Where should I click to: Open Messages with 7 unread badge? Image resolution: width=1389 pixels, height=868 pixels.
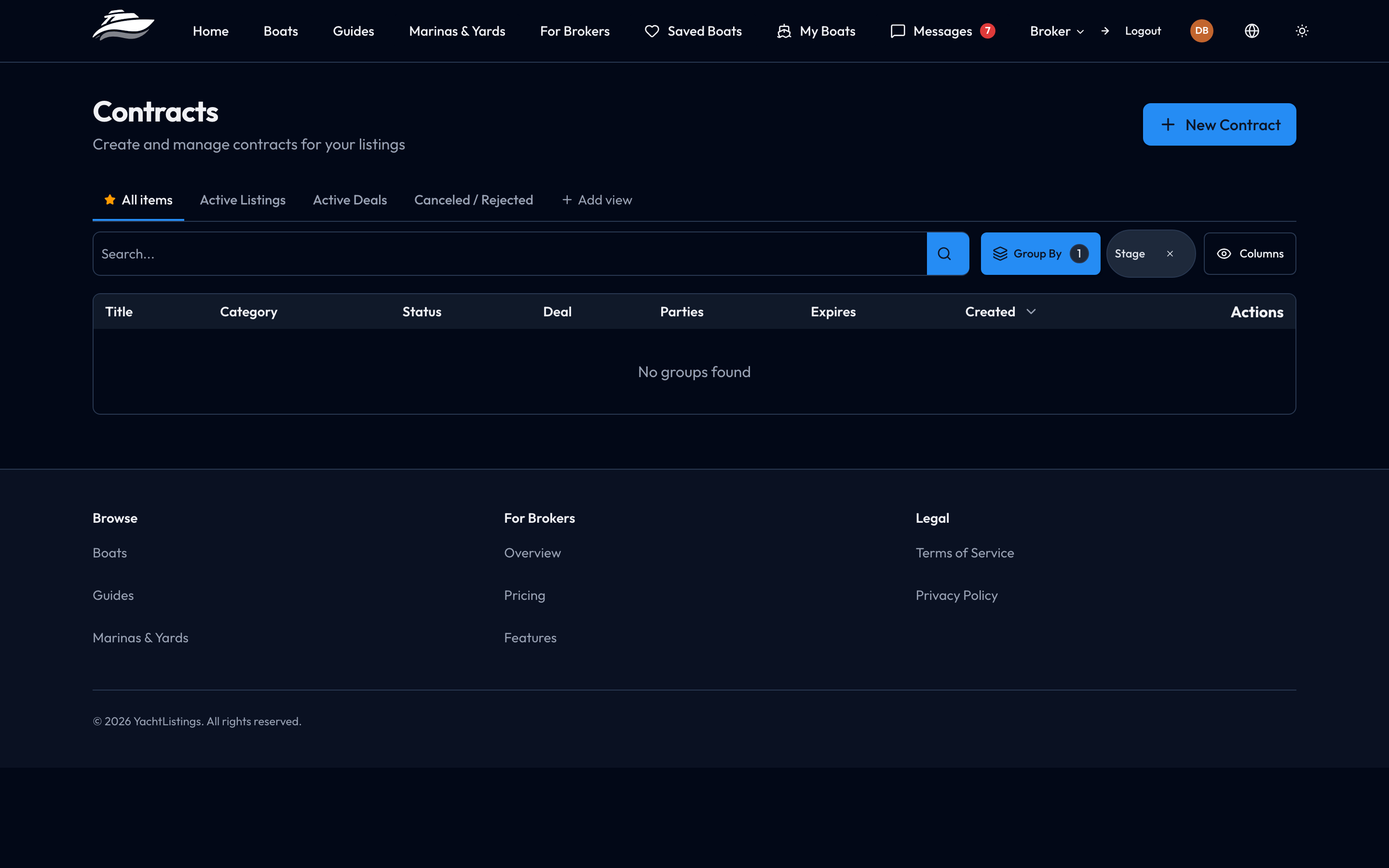coord(942,31)
